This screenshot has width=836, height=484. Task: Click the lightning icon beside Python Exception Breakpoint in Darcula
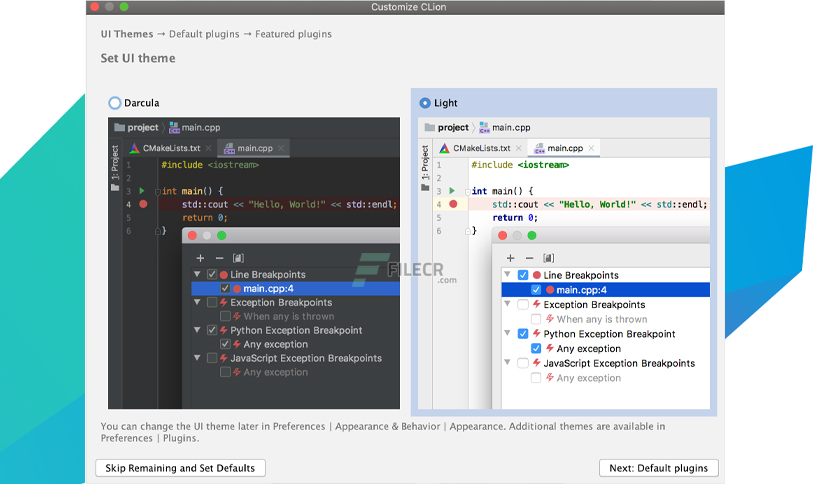[x=224, y=330]
